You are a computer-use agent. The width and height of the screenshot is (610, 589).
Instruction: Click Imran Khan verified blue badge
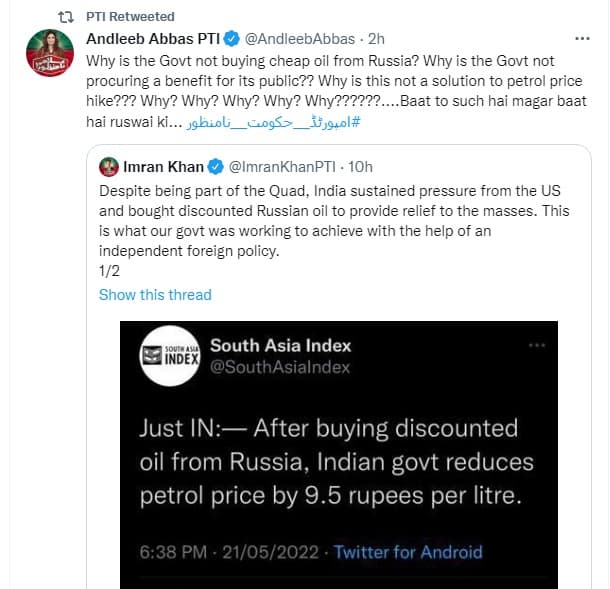point(216,167)
